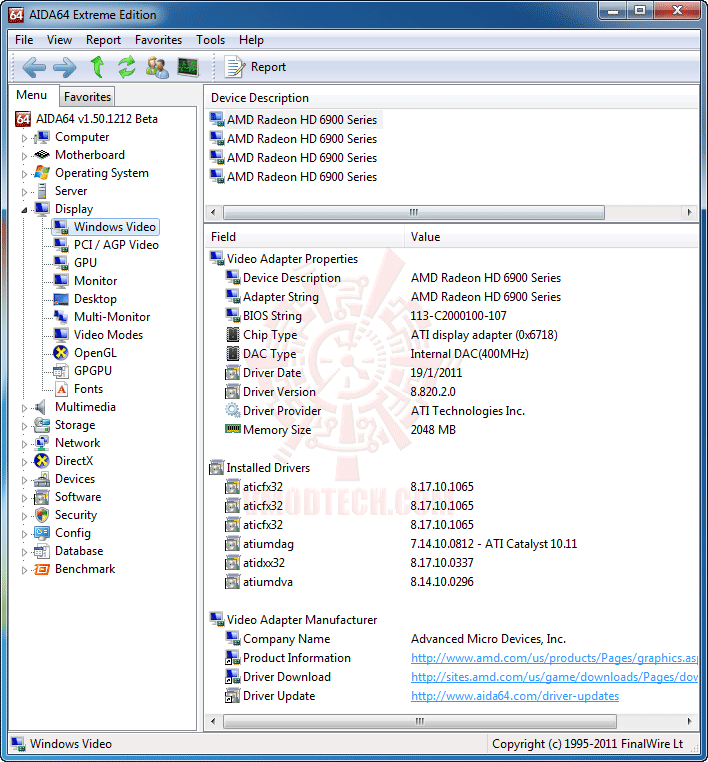Select the second AMD Radeon HD 6900 Series entry
This screenshot has height=762, width=708.
pyautogui.click(x=294, y=139)
